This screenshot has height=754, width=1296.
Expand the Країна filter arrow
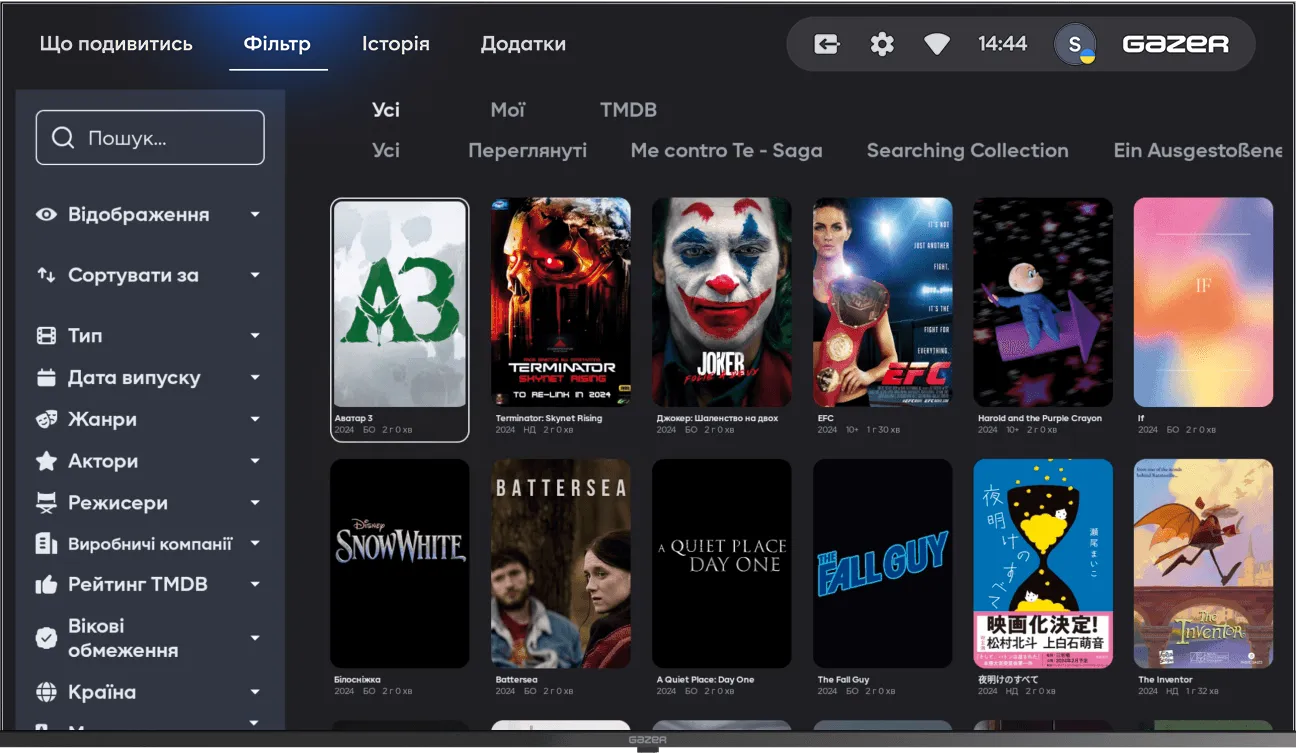pyautogui.click(x=255, y=692)
